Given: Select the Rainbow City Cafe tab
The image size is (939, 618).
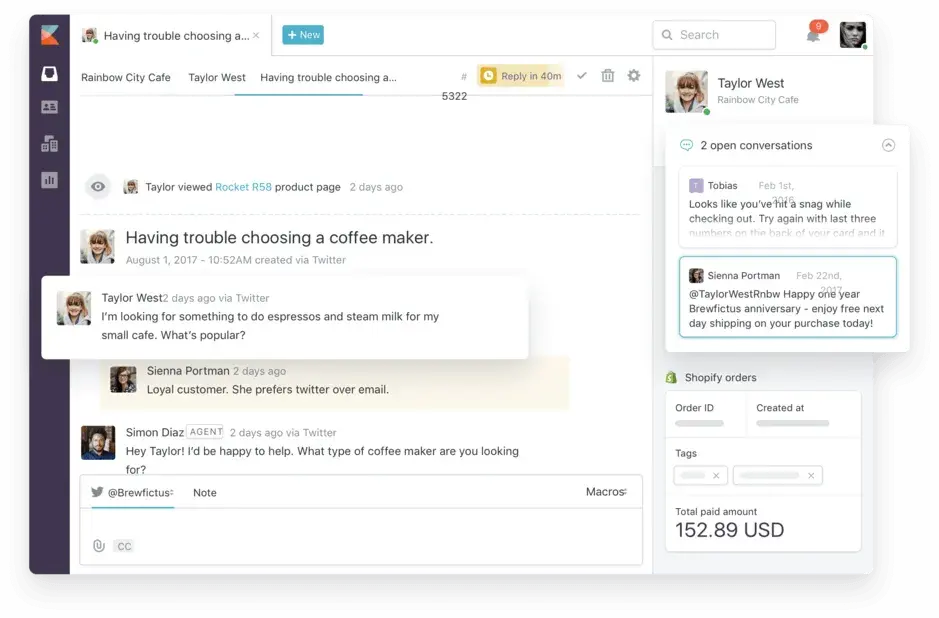Looking at the screenshot, I should click(126, 77).
